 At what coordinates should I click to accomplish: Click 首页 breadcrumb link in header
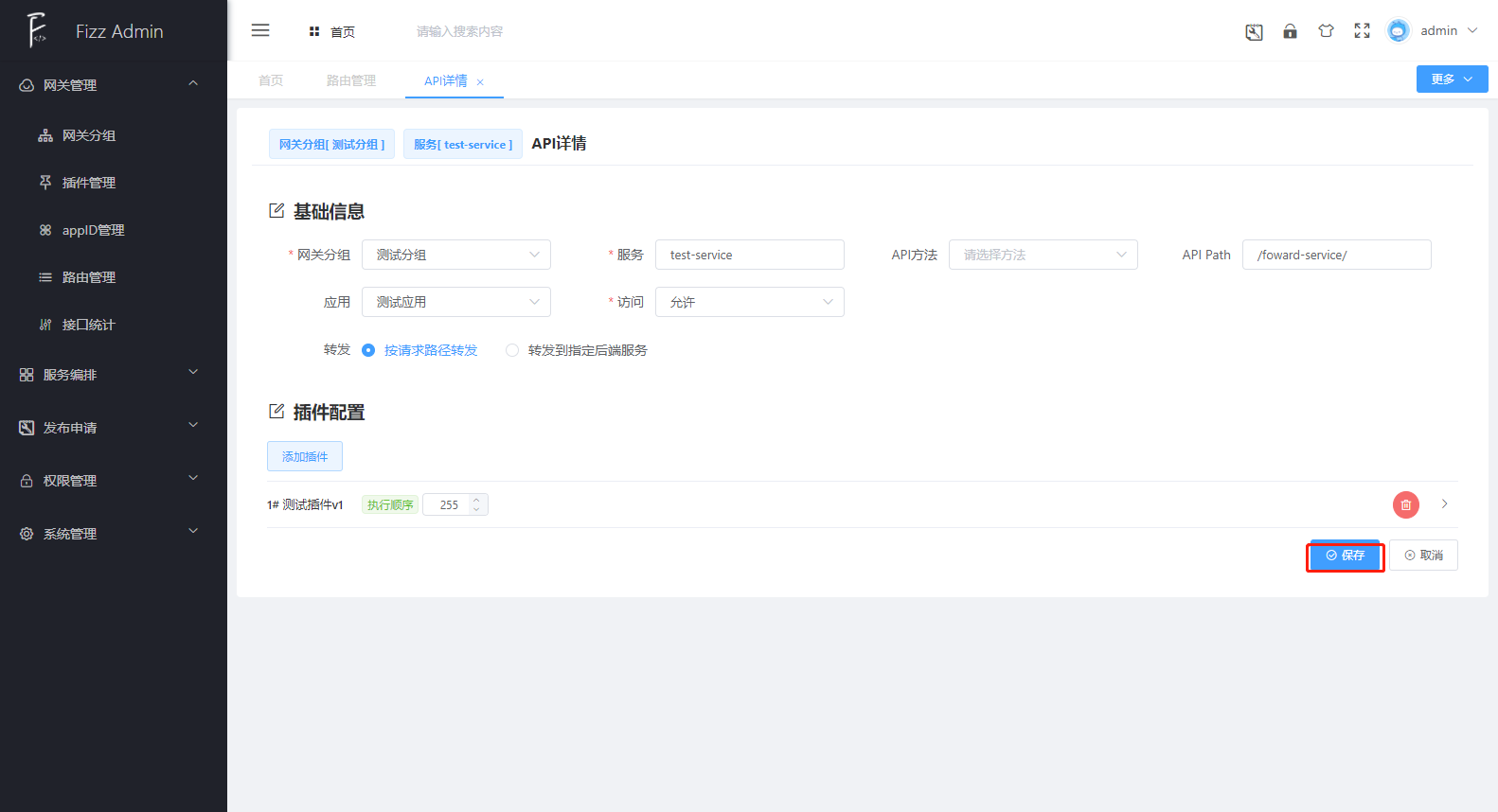[343, 32]
